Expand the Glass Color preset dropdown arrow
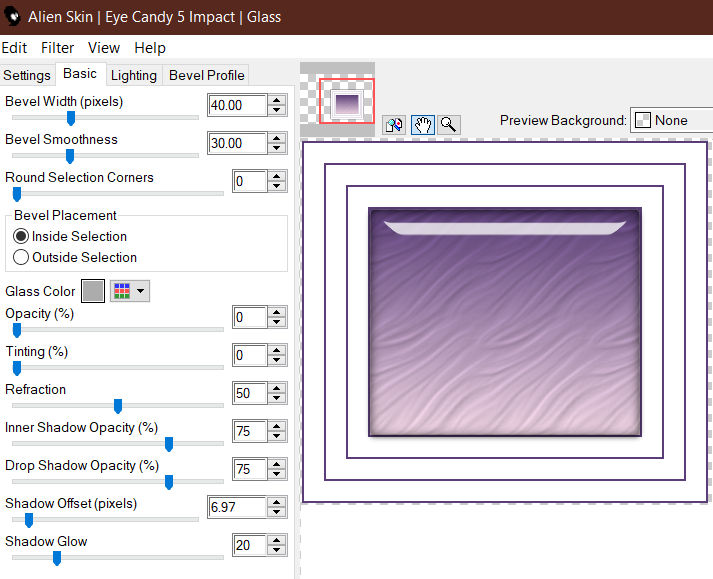Screen dimensions: 713x579 (141, 291)
